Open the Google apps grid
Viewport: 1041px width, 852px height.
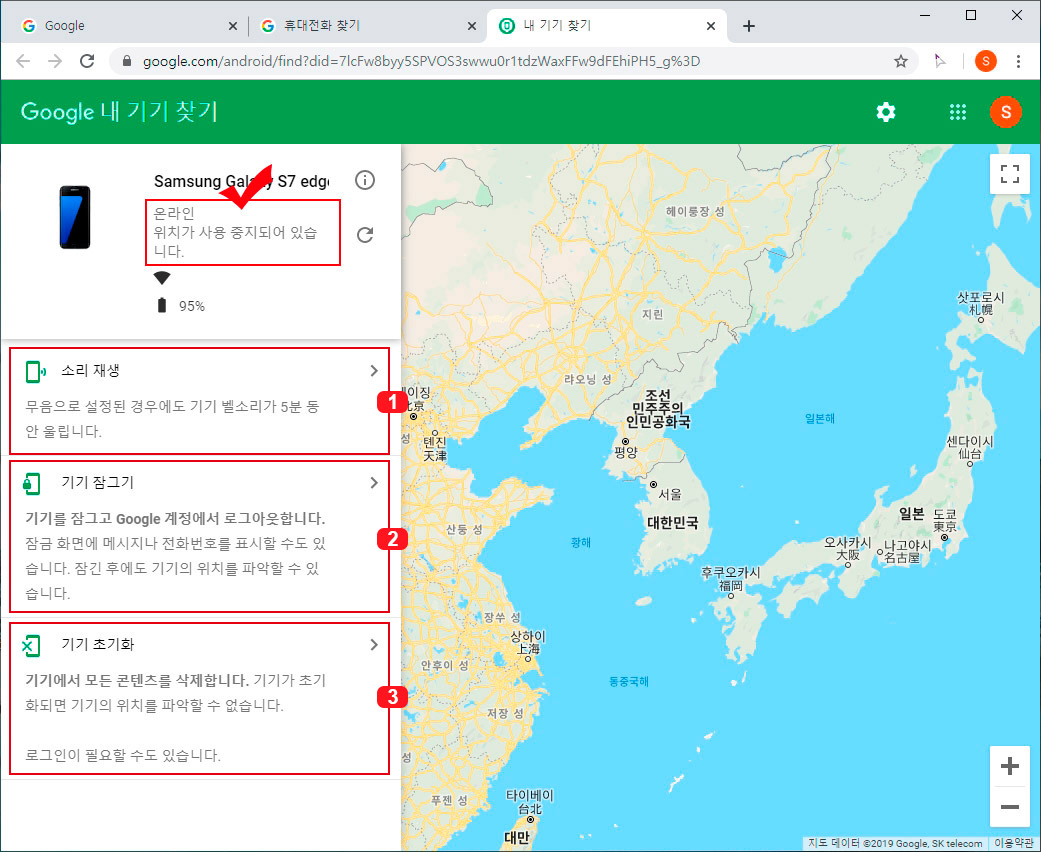957,112
